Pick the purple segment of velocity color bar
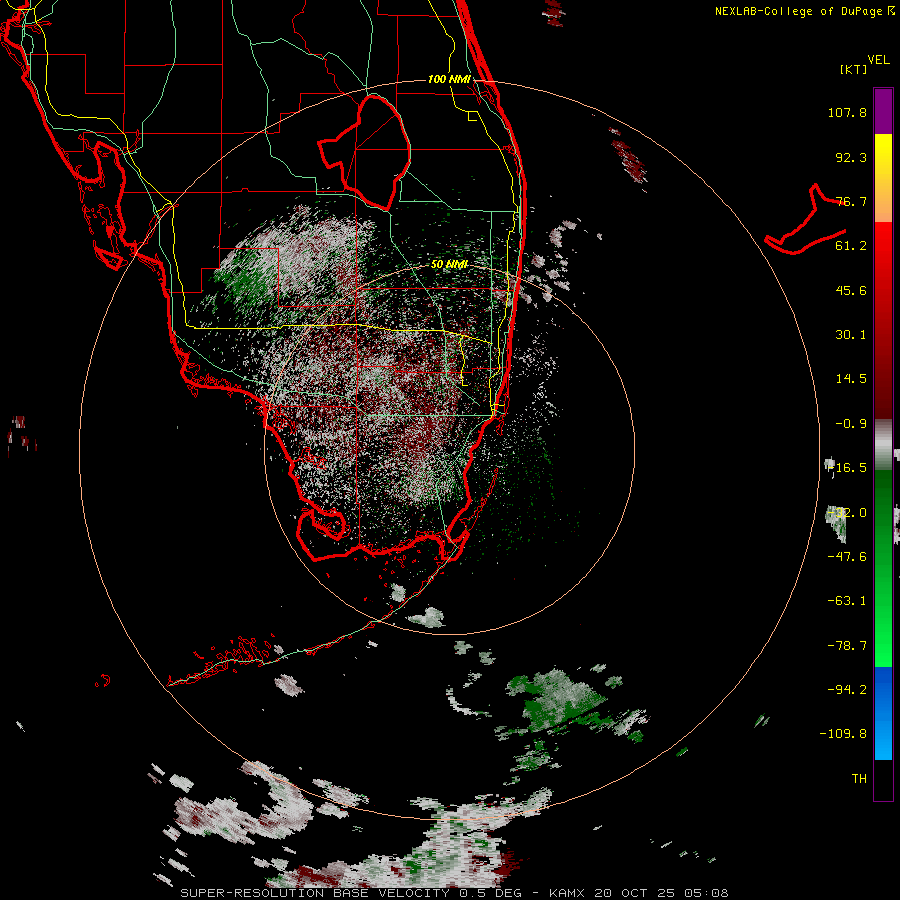The image size is (900, 900). point(883,111)
